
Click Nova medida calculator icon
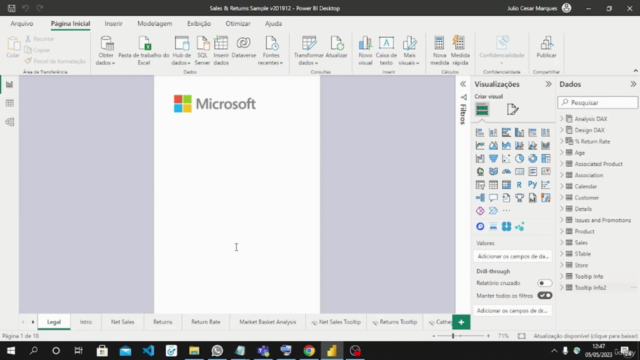(x=439, y=43)
